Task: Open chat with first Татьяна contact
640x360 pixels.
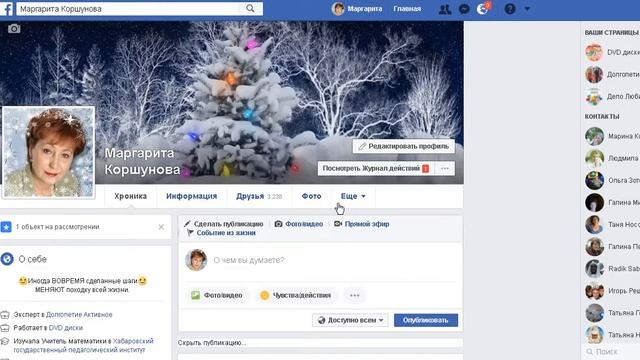Action: pyautogui.click(x=612, y=313)
